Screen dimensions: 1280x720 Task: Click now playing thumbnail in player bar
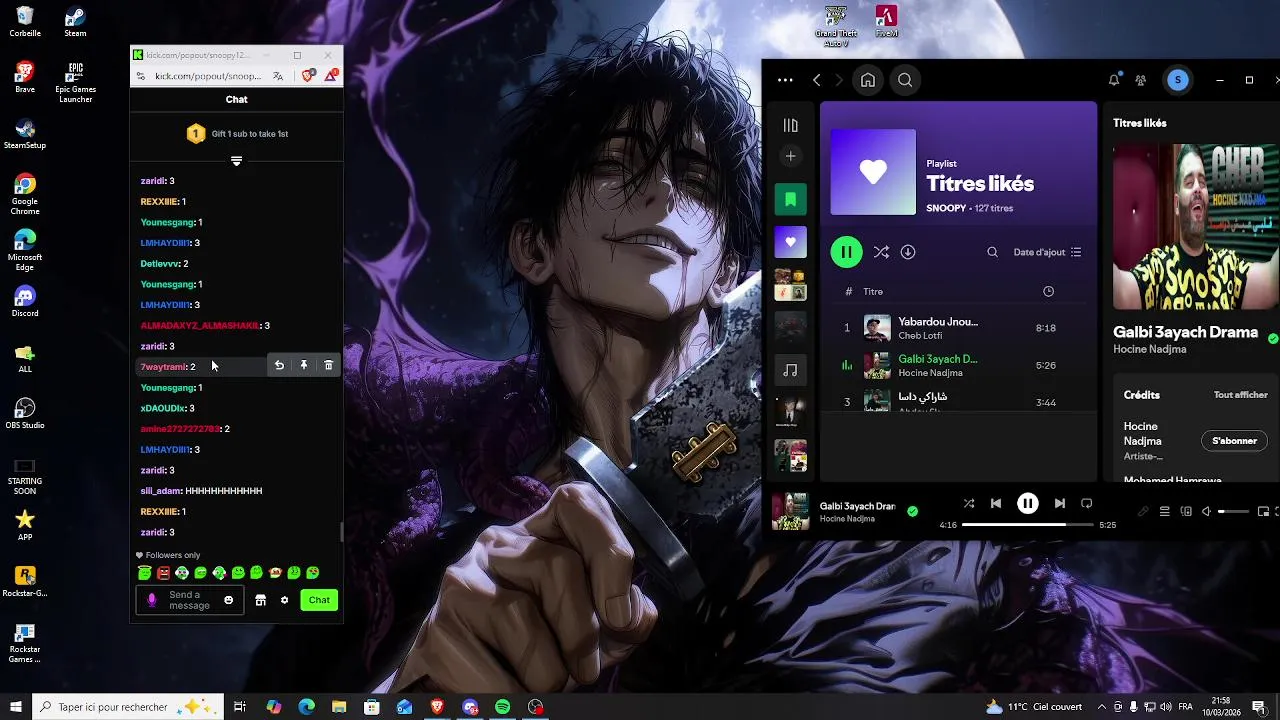(790, 511)
